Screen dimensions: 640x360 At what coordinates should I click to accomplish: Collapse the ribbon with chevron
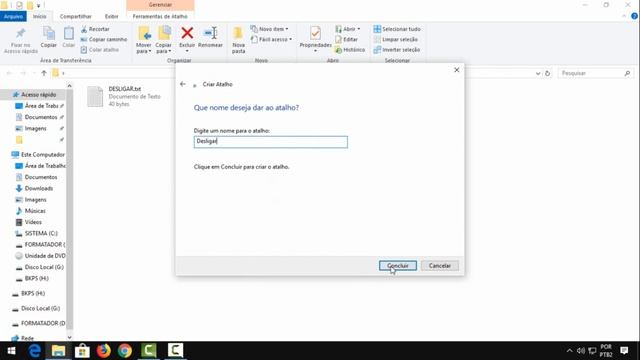(624, 16)
